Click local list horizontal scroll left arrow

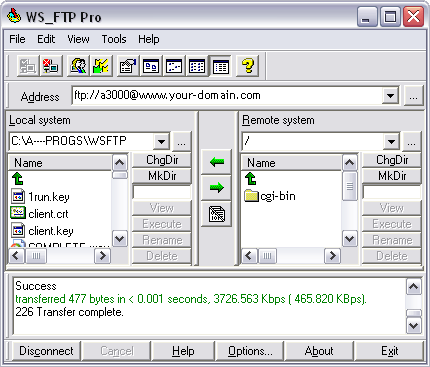(x=17, y=256)
